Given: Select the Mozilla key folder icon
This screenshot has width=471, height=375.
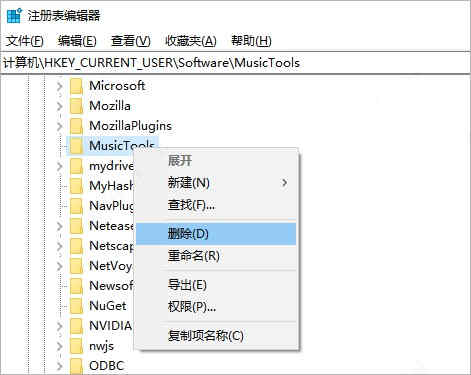Looking at the screenshot, I should coord(76,106).
